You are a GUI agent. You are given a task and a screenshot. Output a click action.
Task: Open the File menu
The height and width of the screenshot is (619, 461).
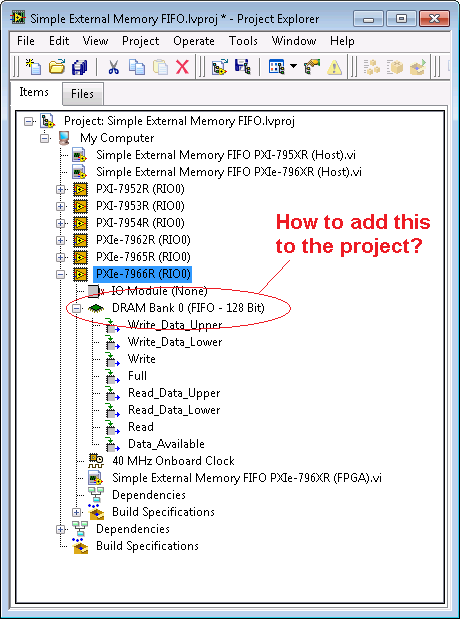coord(26,41)
